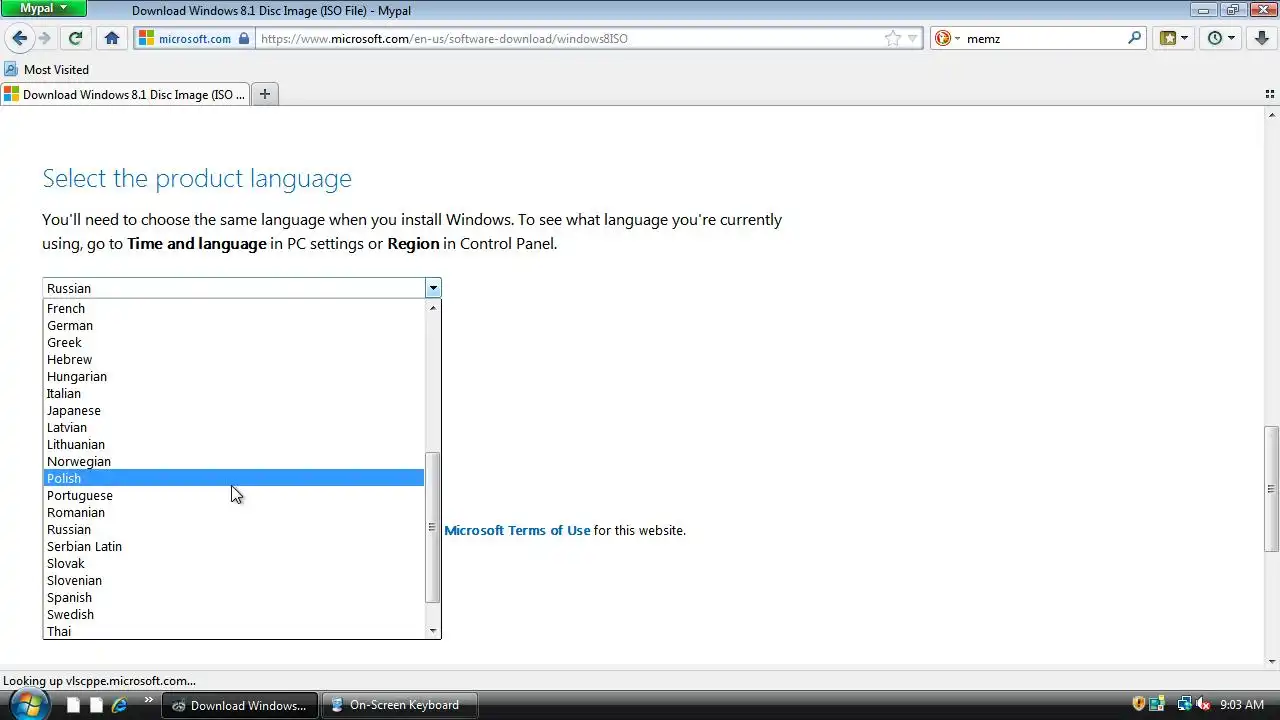Open a new tab with the plus button
This screenshot has width=1280, height=720.
265,94
